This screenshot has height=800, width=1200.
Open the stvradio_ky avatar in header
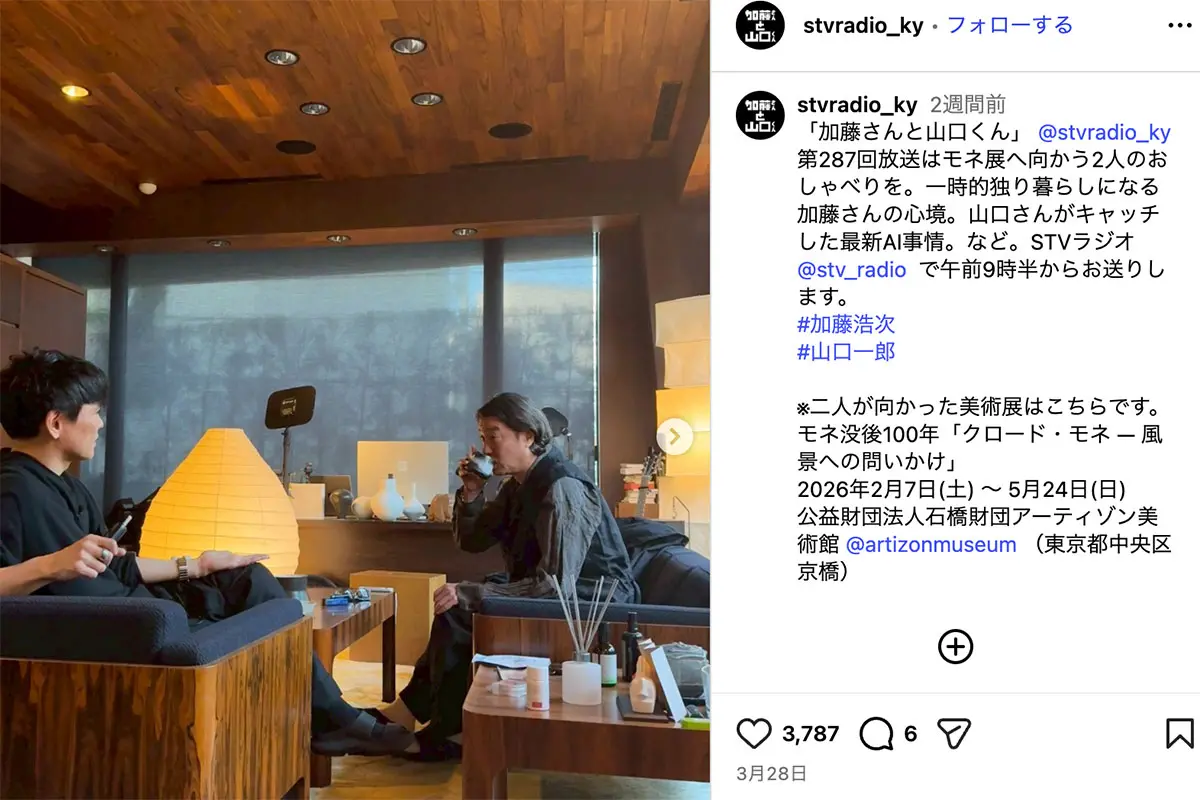[760, 26]
